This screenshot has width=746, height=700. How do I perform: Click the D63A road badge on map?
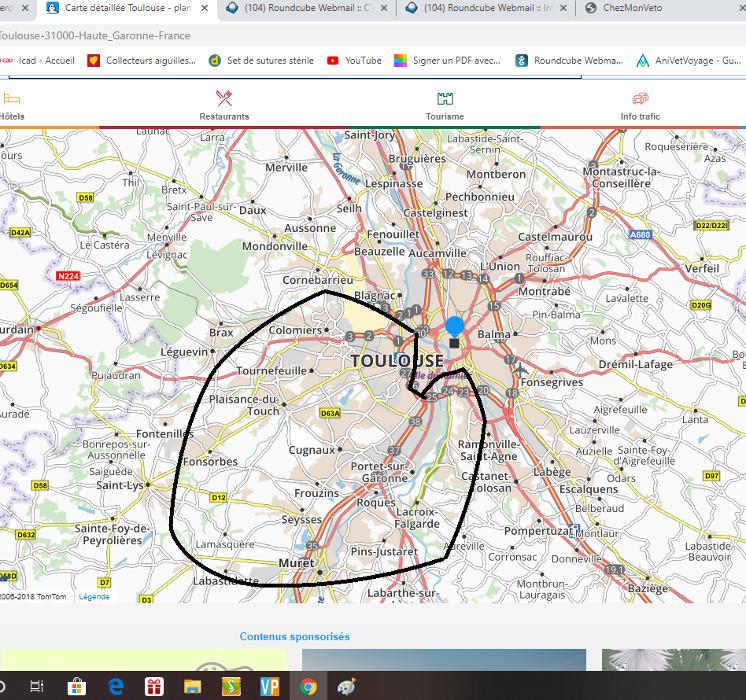coord(330,413)
